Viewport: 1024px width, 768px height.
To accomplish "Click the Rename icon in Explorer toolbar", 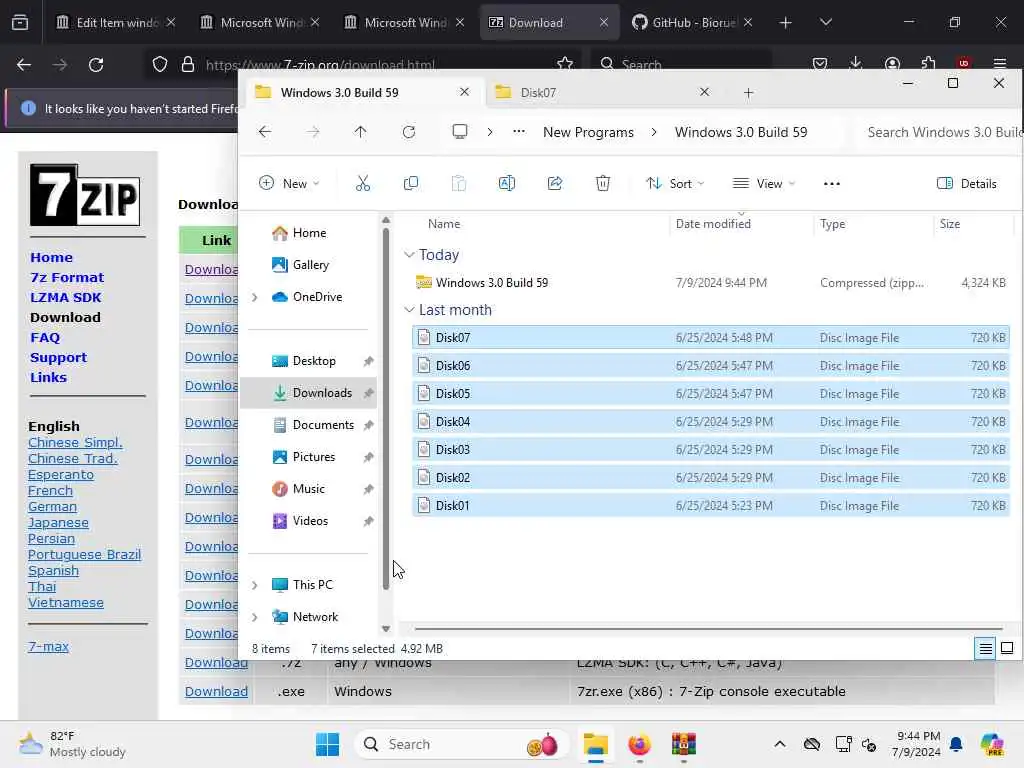I will coord(507,184).
